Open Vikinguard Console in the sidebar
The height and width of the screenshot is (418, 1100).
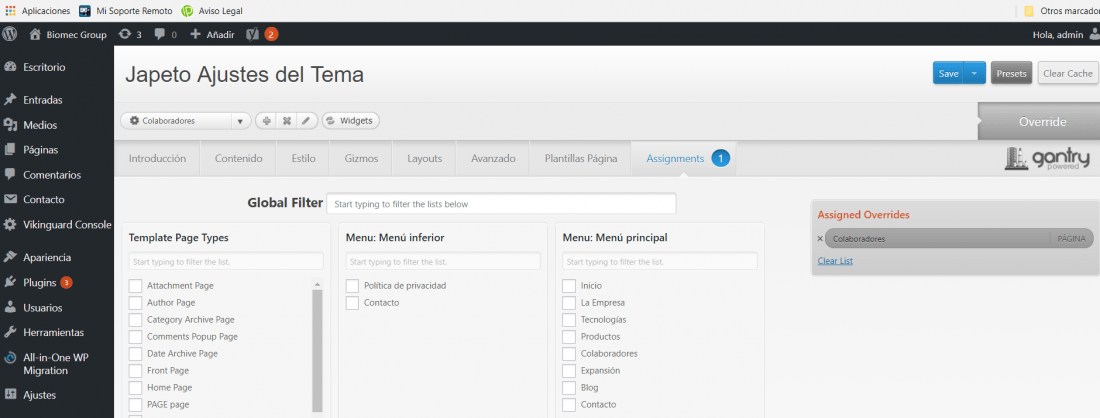(67, 224)
